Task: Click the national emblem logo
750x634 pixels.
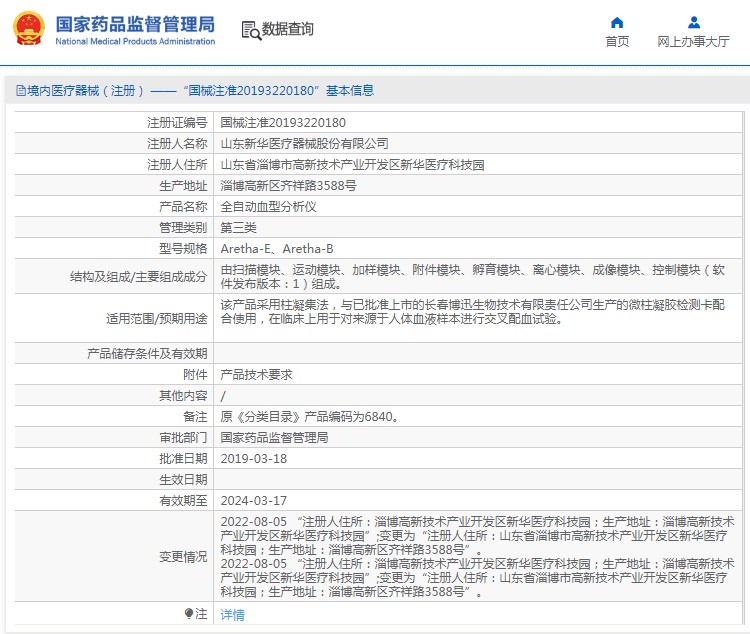Action: pyautogui.click(x=29, y=29)
